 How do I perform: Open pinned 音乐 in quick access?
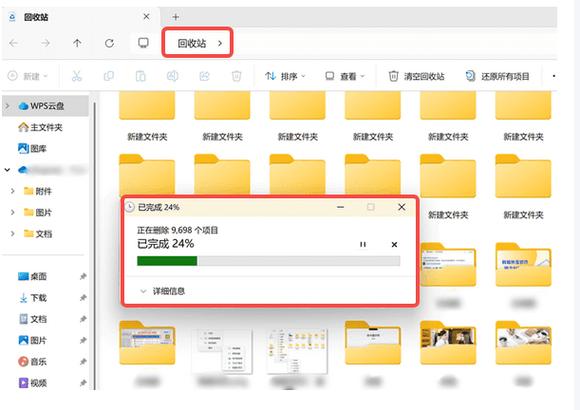click(33, 362)
